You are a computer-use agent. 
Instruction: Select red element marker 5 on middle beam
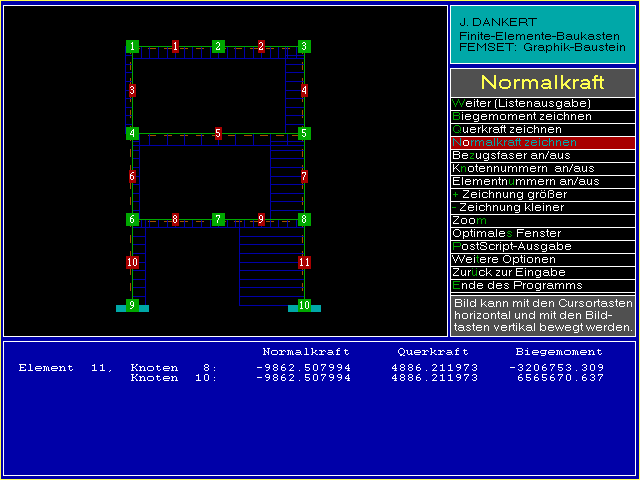[218, 133]
